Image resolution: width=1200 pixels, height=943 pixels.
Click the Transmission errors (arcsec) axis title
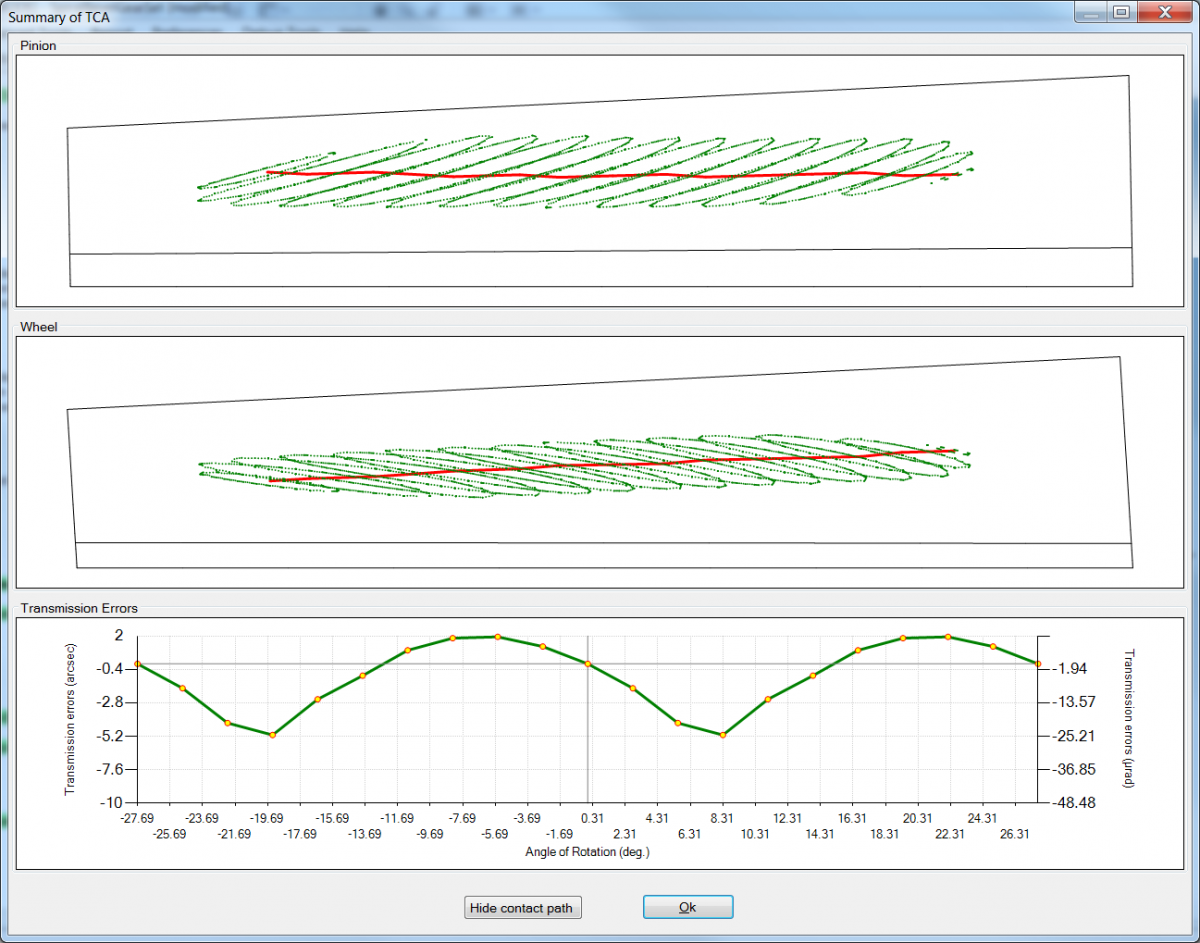coord(71,719)
